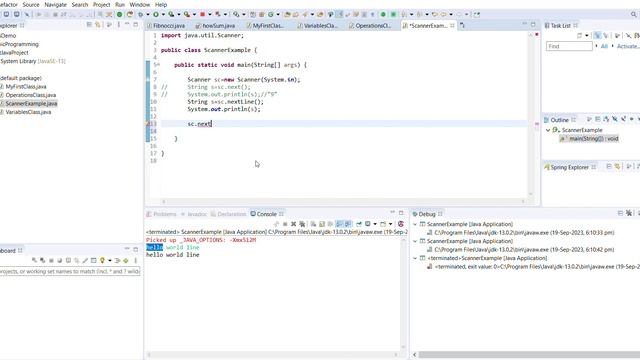Image resolution: width=640 pixels, height=360 pixels.
Task: Open the Help menu
Action: [161, 4]
